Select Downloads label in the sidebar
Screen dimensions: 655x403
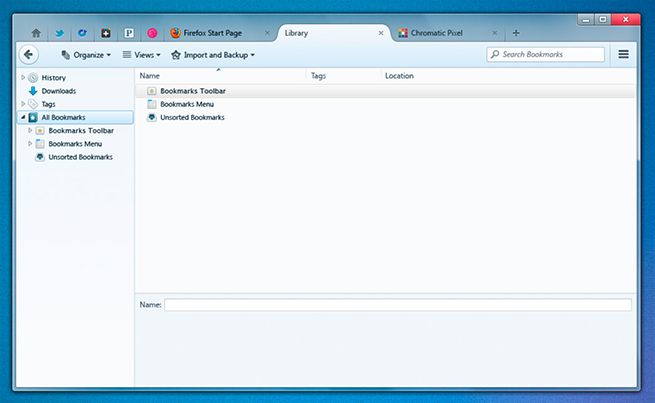[x=59, y=91]
